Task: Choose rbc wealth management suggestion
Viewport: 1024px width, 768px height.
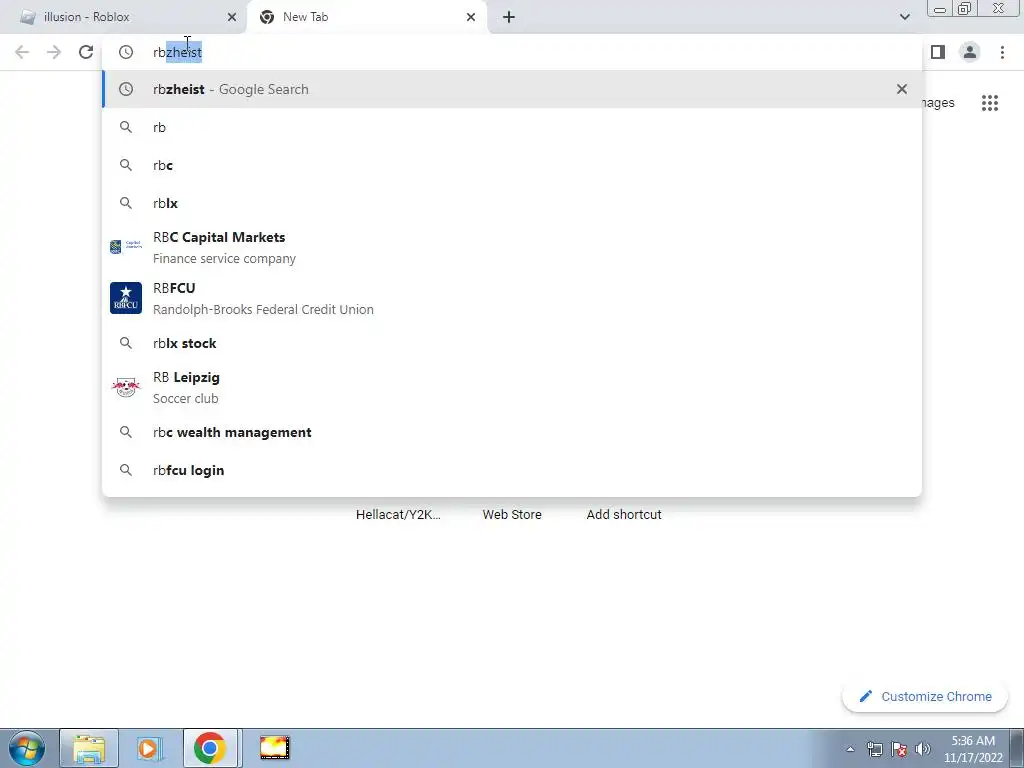Action: point(512,432)
